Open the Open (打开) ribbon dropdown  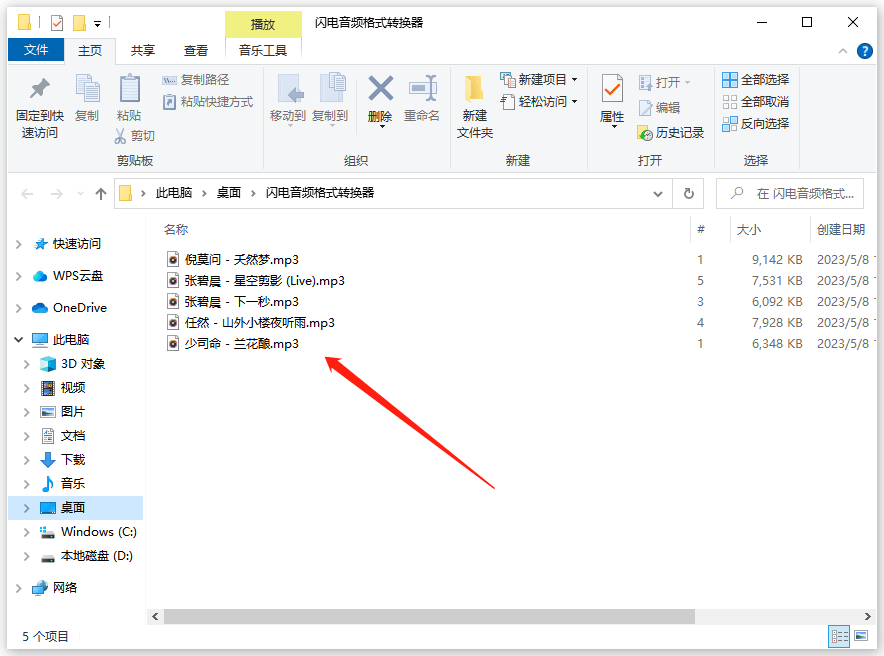point(665,83)
